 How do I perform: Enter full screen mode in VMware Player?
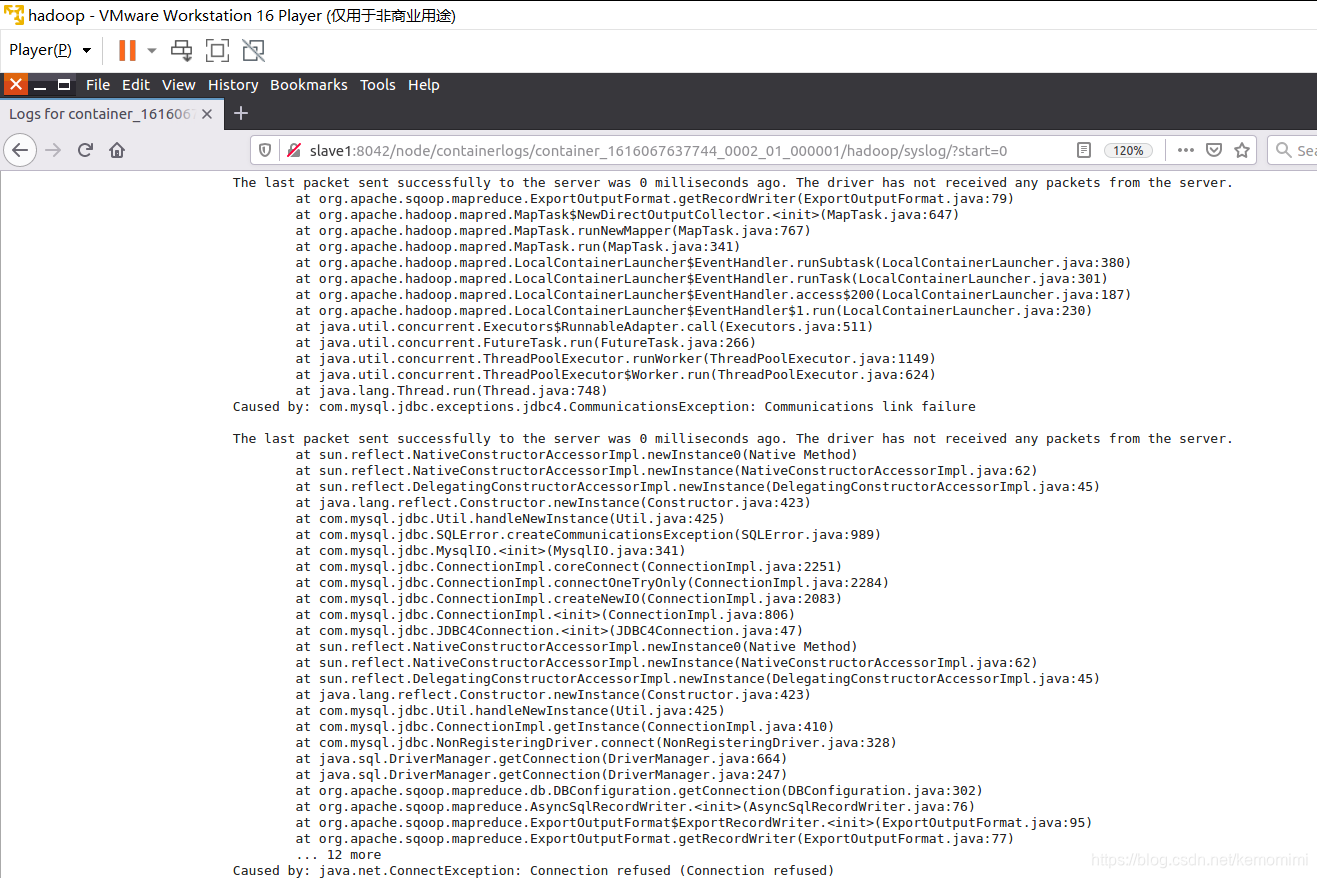pyautogui.click(x=217, y=50)
